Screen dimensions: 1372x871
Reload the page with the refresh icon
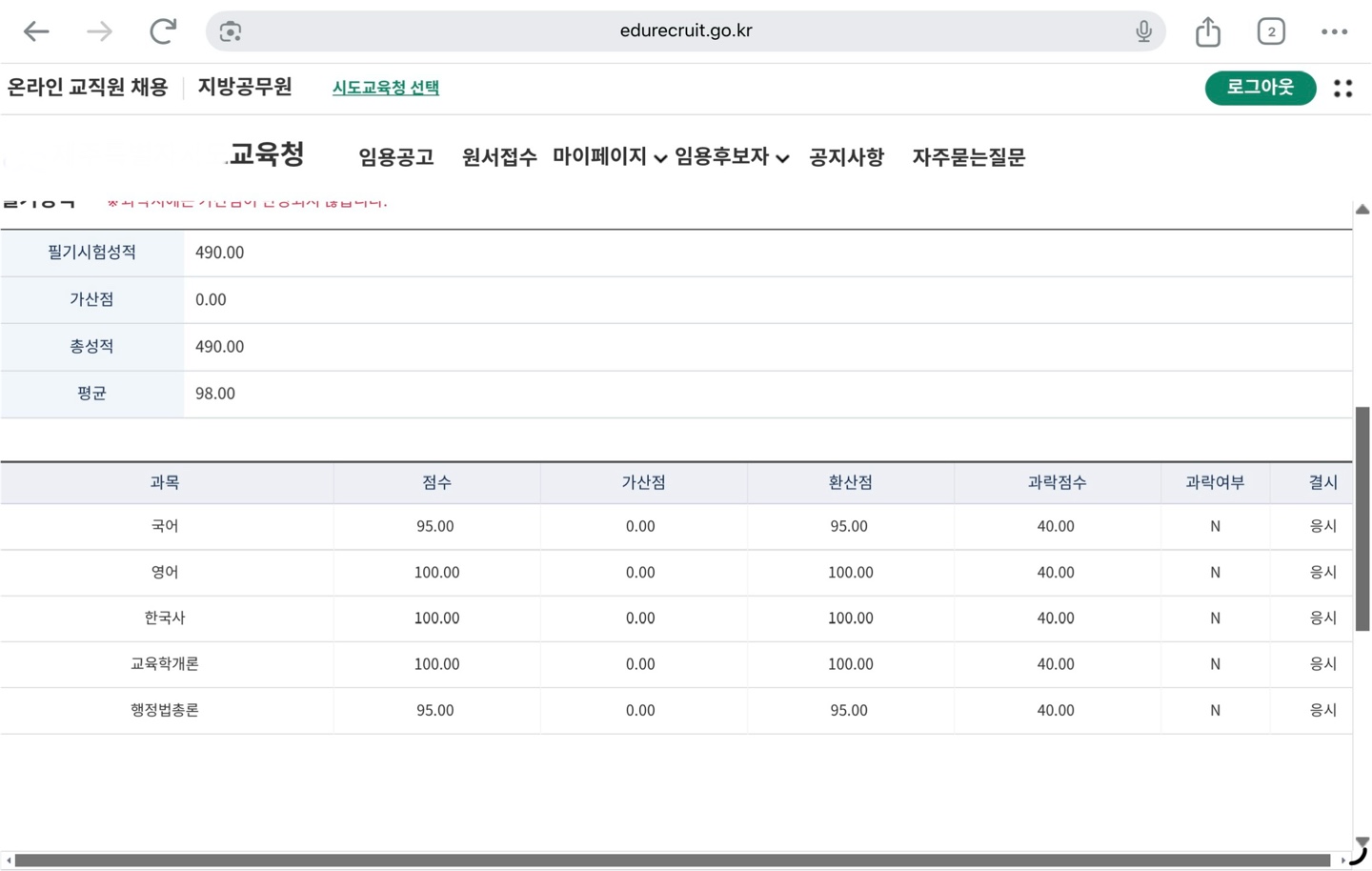click(x=163, y=31)
